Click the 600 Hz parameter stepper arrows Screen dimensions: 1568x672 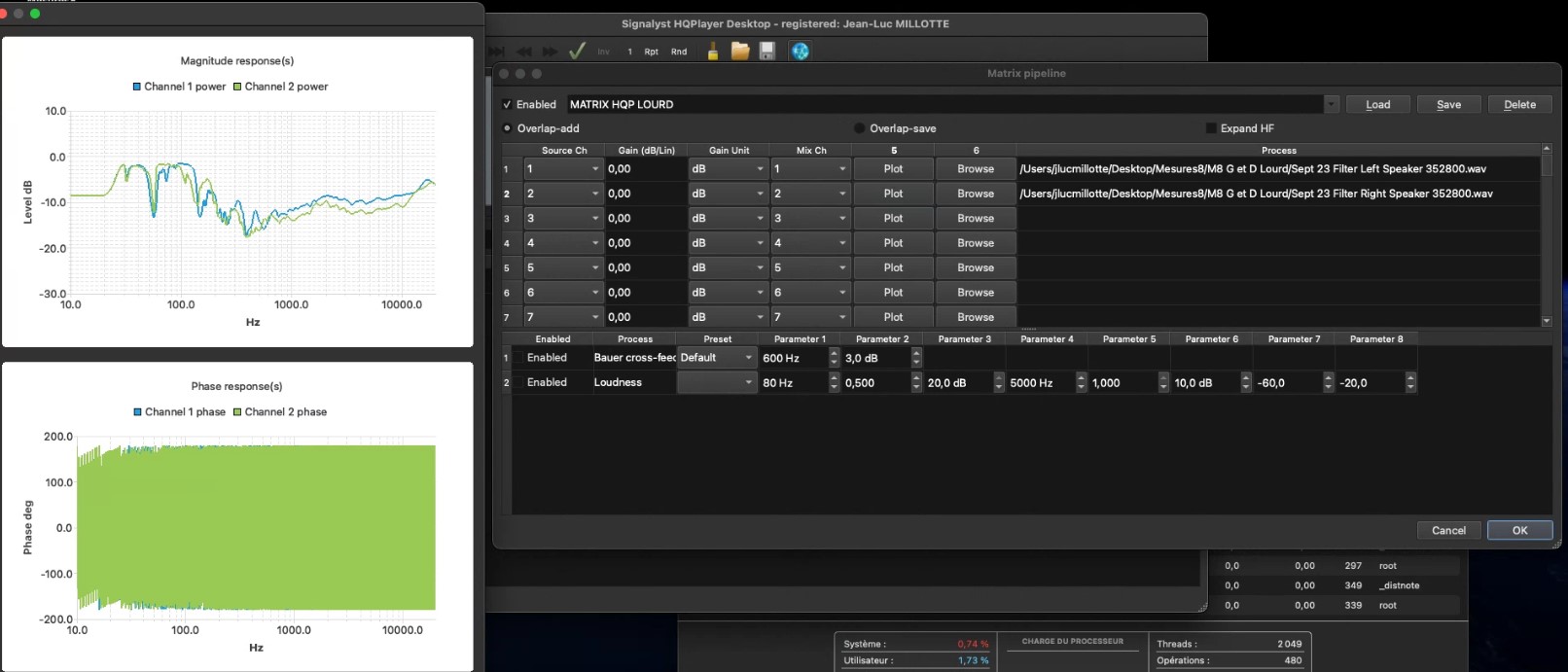[x=834, y=358]
